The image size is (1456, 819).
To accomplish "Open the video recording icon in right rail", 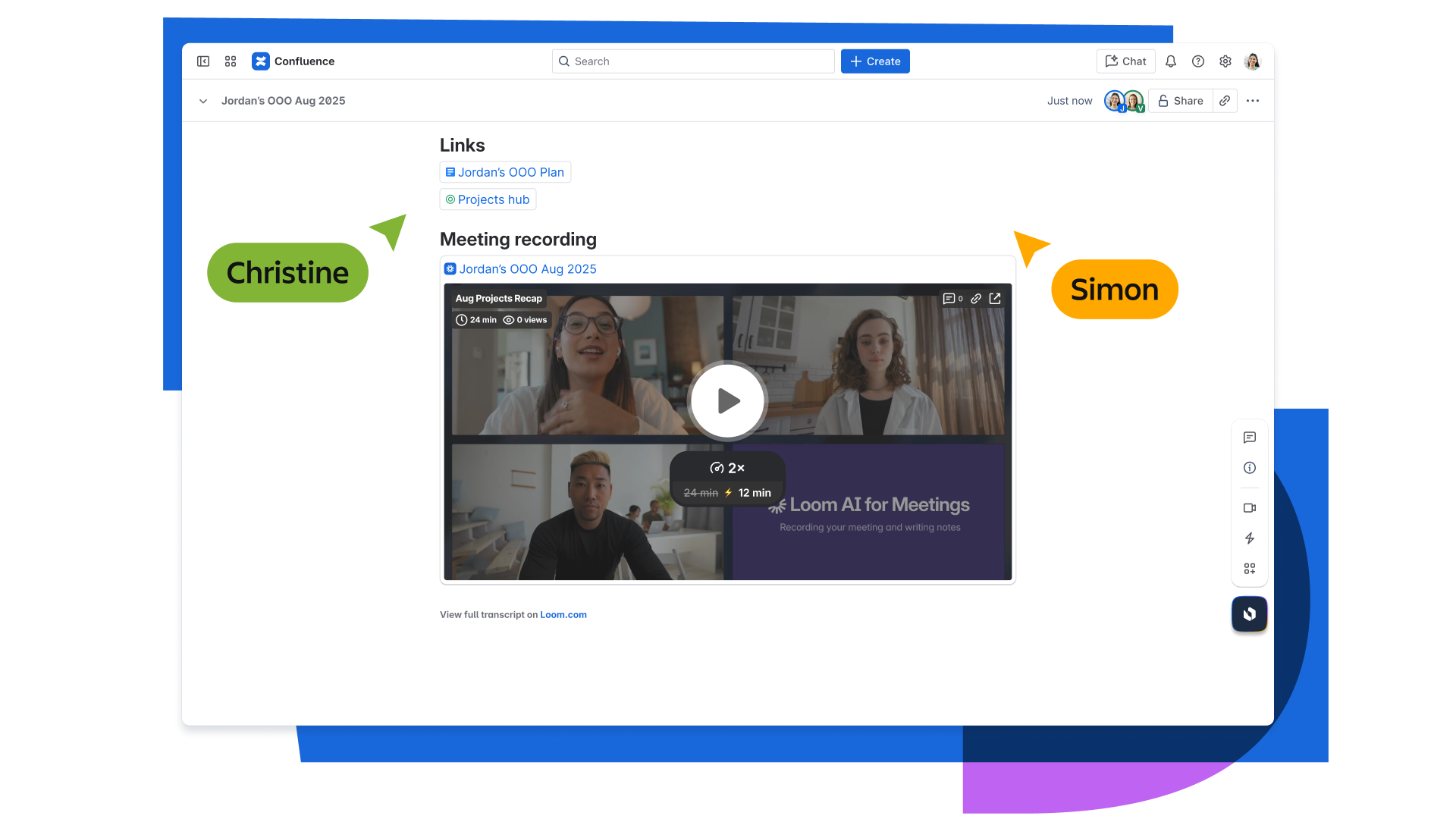I will click(1250, 508).
